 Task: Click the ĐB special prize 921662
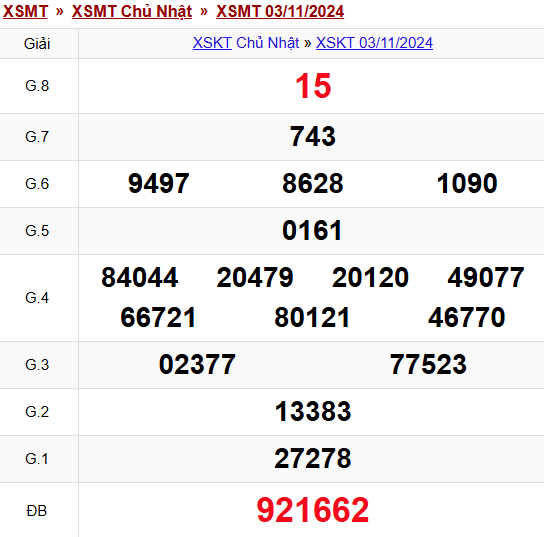coord(313,510)
